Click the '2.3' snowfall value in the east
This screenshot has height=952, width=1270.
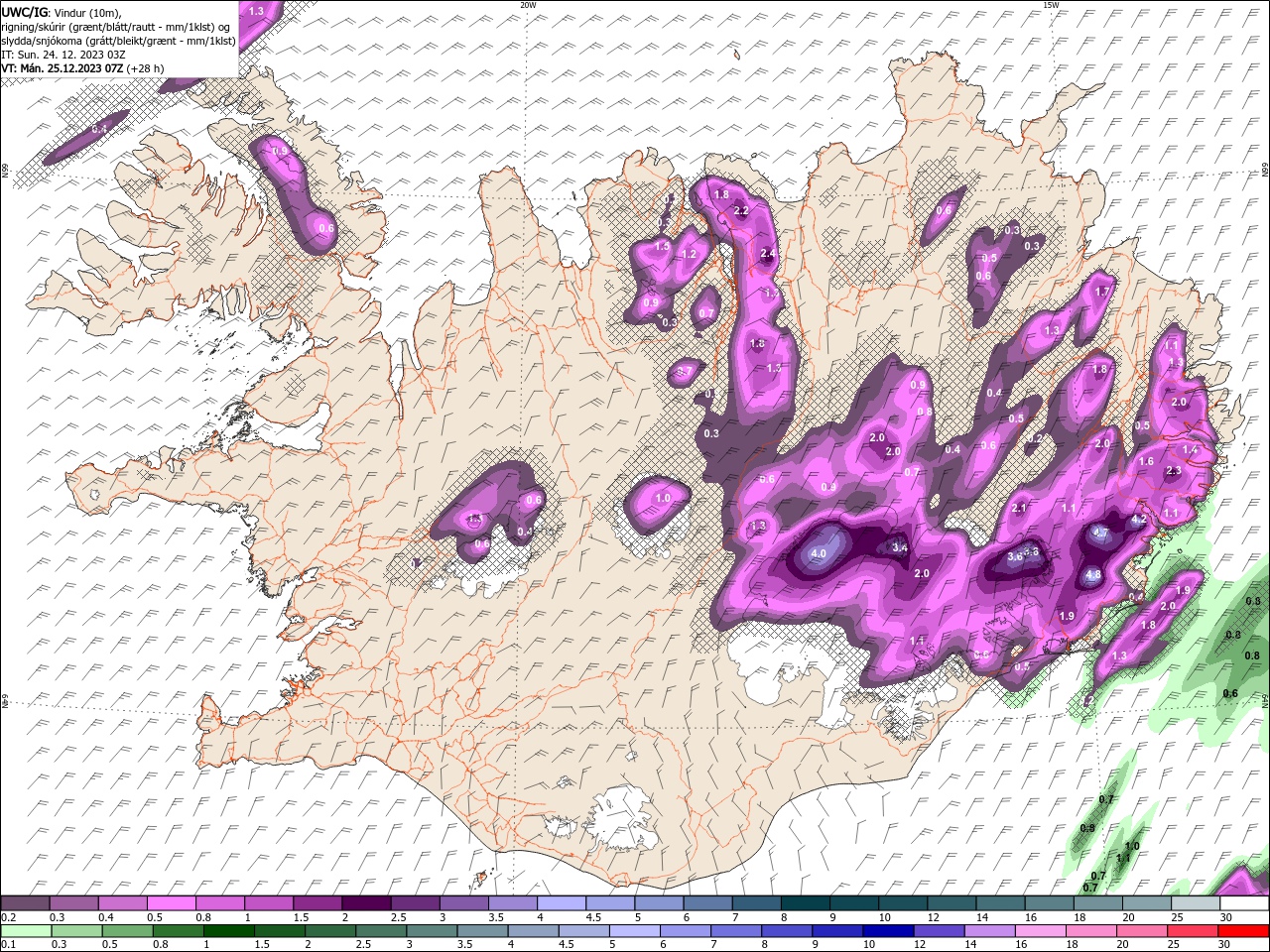[1174, 471]
